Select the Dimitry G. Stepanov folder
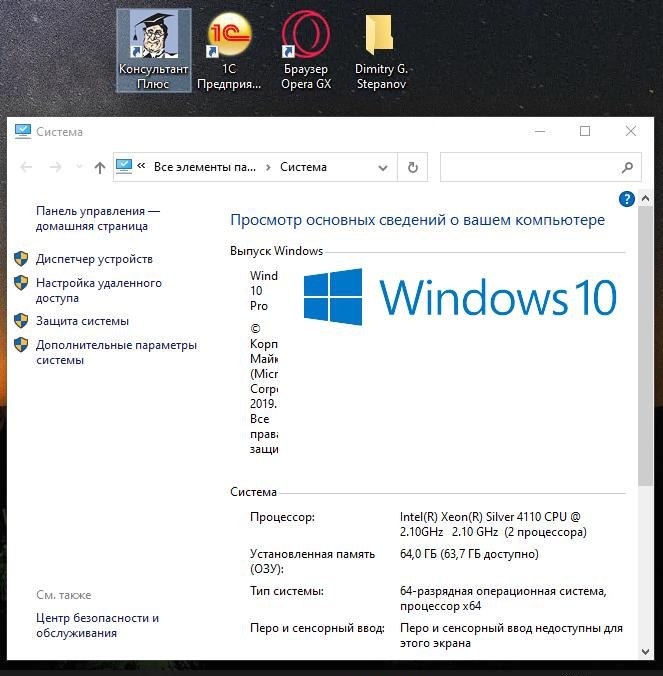663x676 pixels. (381, 50)
